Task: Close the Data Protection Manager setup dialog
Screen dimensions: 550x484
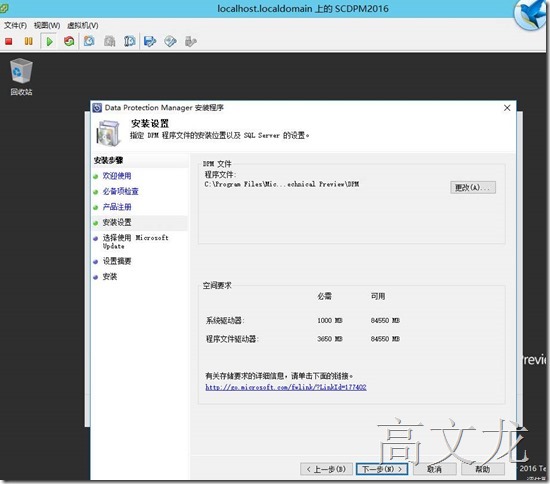Action: click(x=507, y=108)
